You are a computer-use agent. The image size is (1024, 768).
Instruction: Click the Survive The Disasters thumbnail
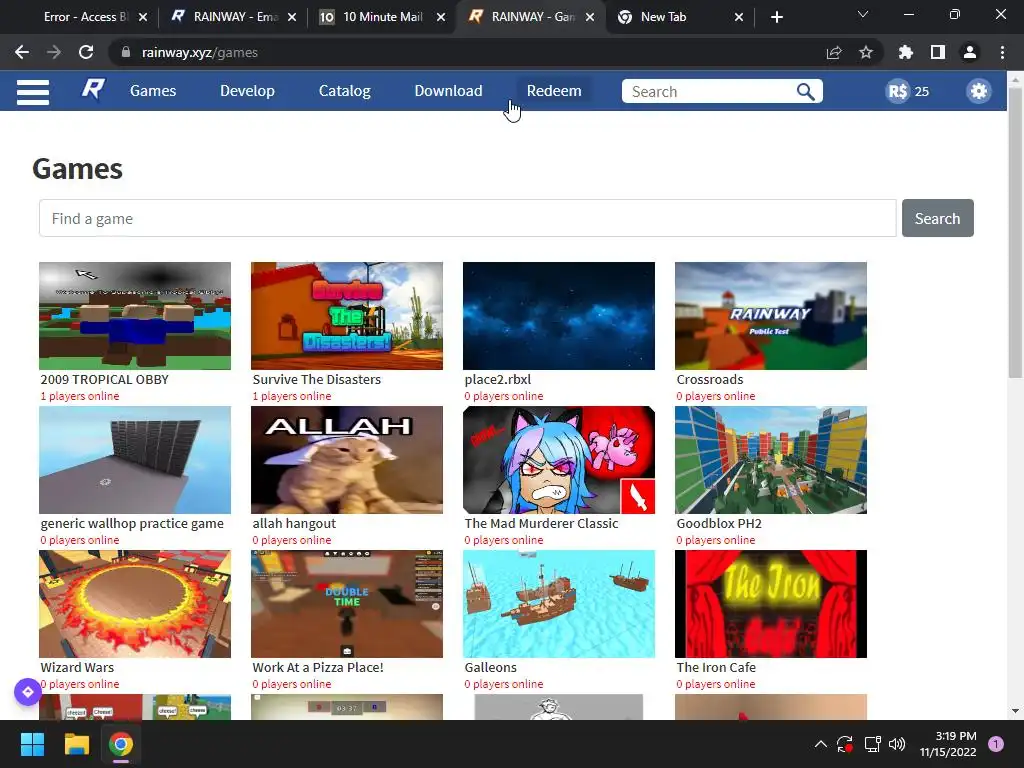347,316
